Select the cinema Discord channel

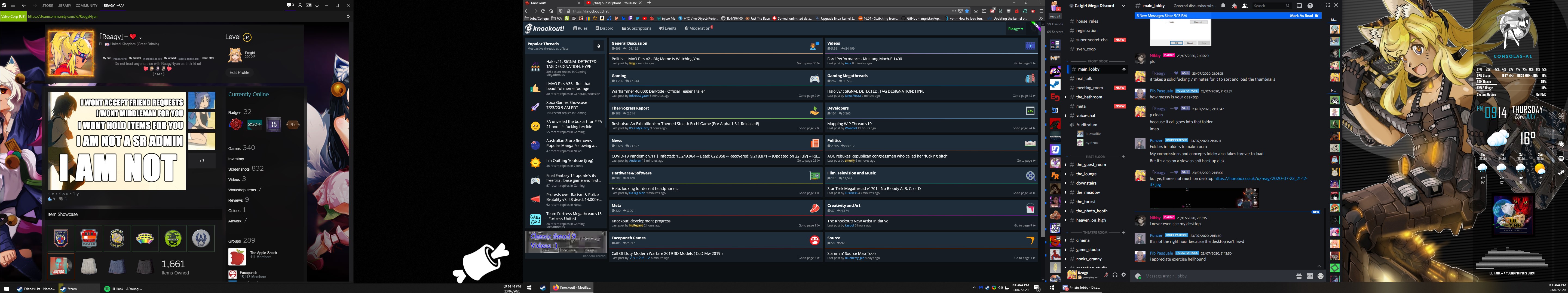click(1083, 241)
